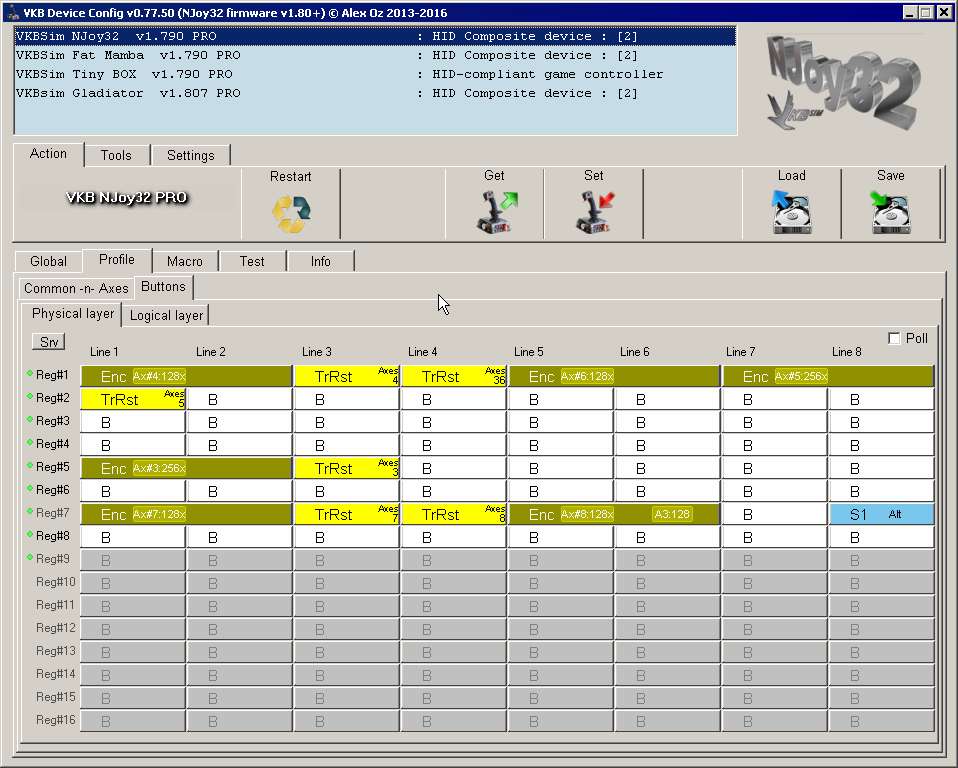This screenshot has height=768, width=958.
Task: Click Enc Ax#5:256x cell in Reg#1
Action: pyautogui.click(x=828, y=376)
